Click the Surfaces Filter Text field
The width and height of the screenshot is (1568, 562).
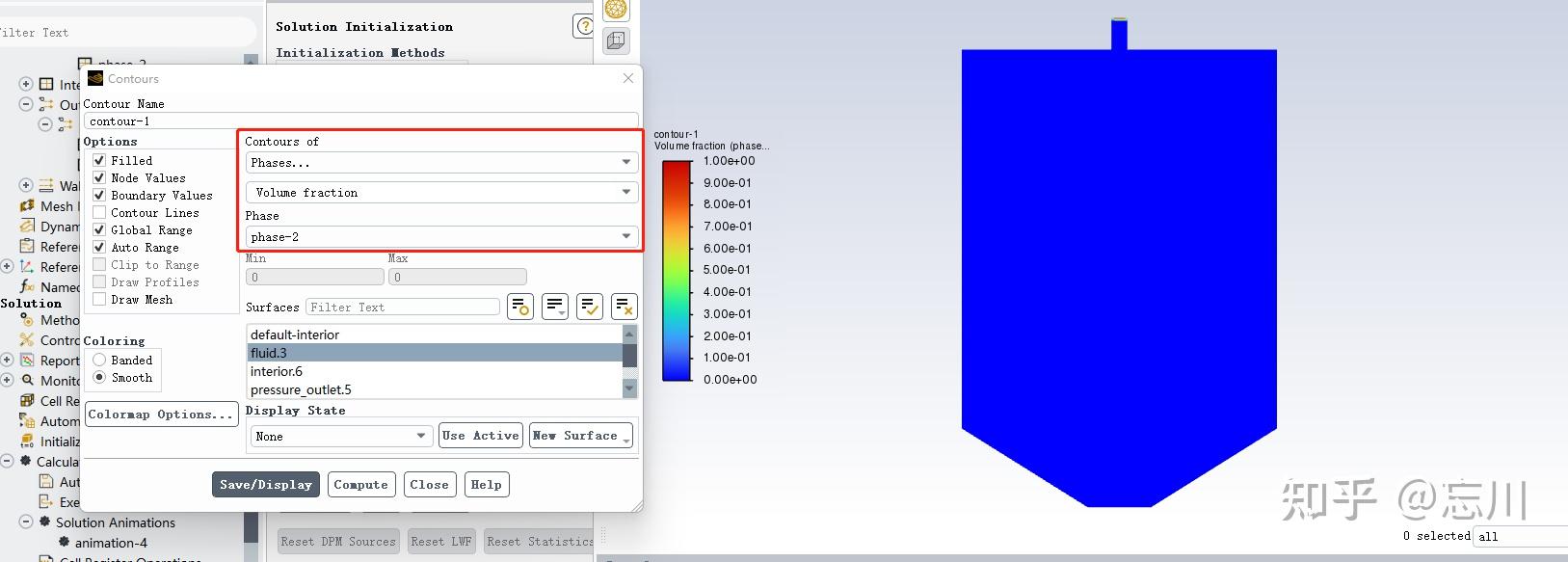(x=403, y=307)
